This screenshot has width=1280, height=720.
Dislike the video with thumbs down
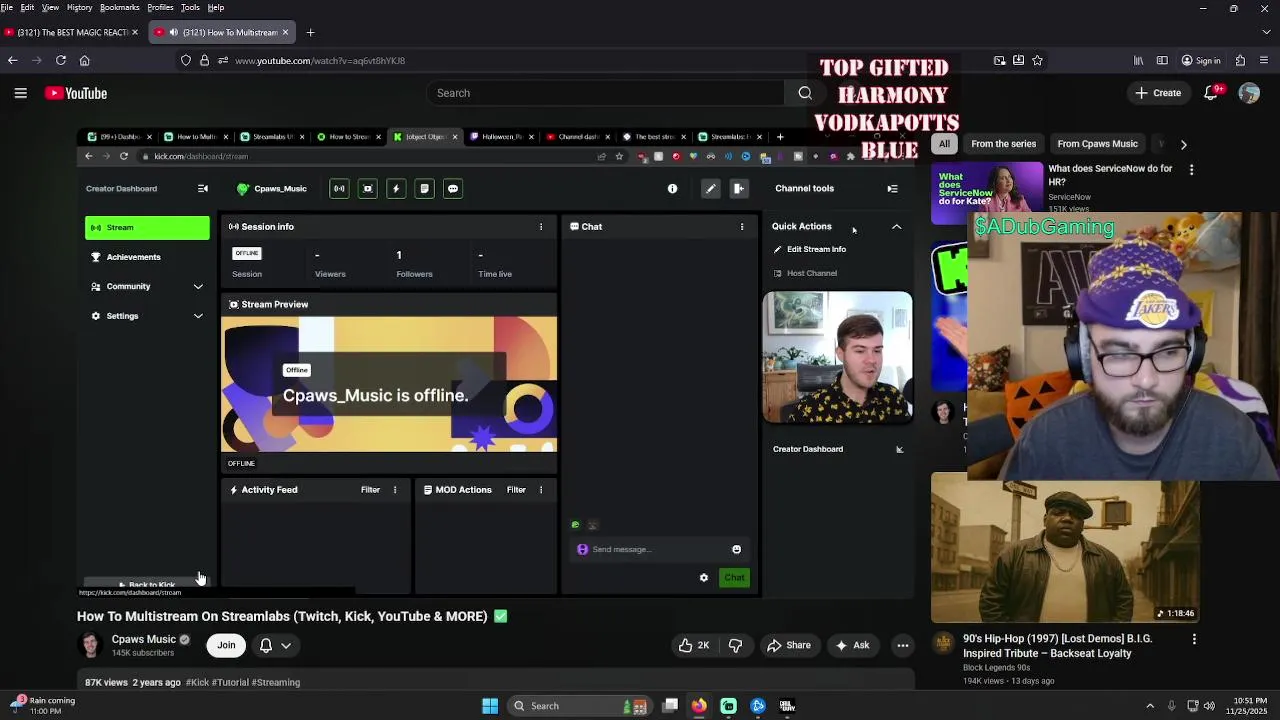click(x=735, y=645)
